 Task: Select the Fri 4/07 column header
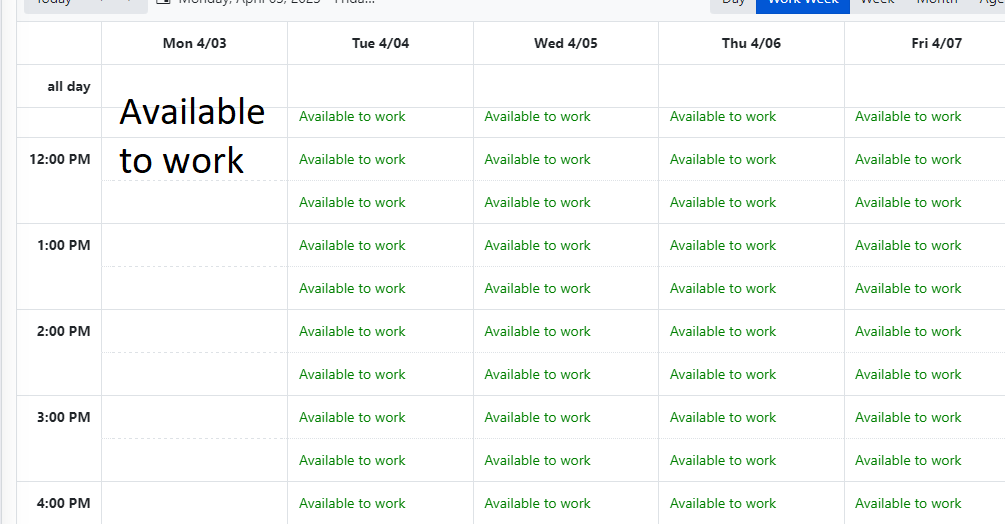tap(936, 43)
